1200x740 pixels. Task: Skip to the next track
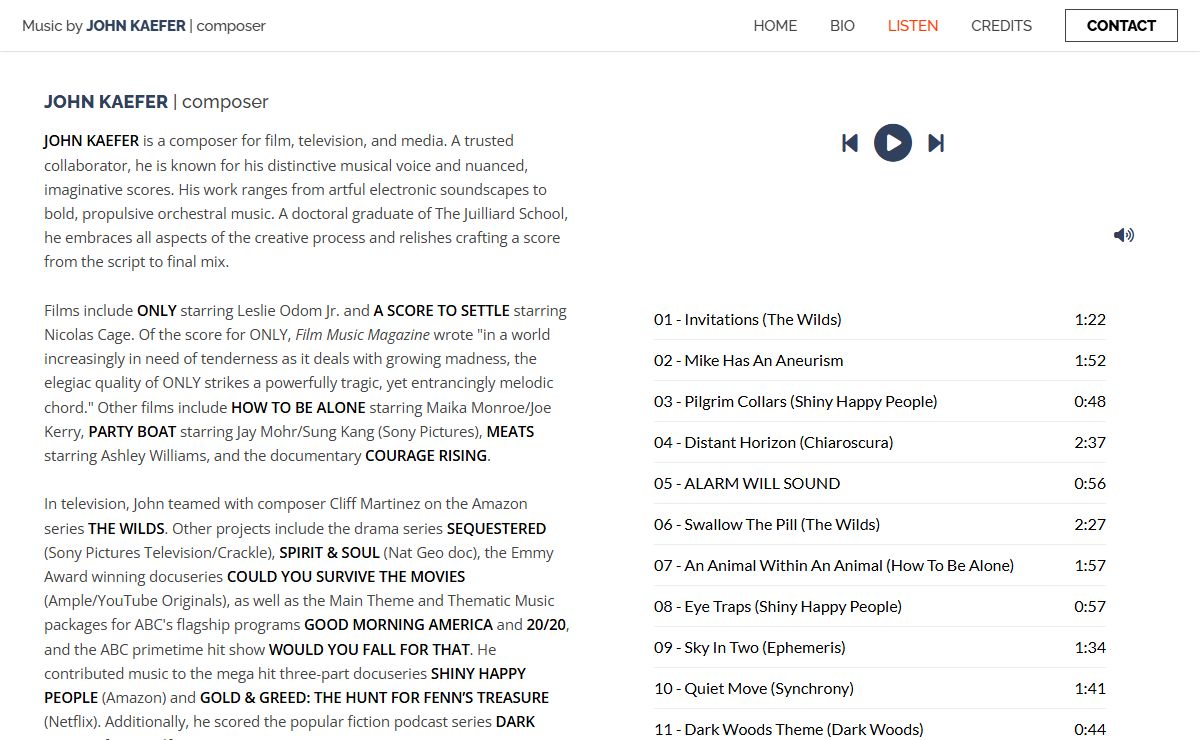tap(936, 143)
